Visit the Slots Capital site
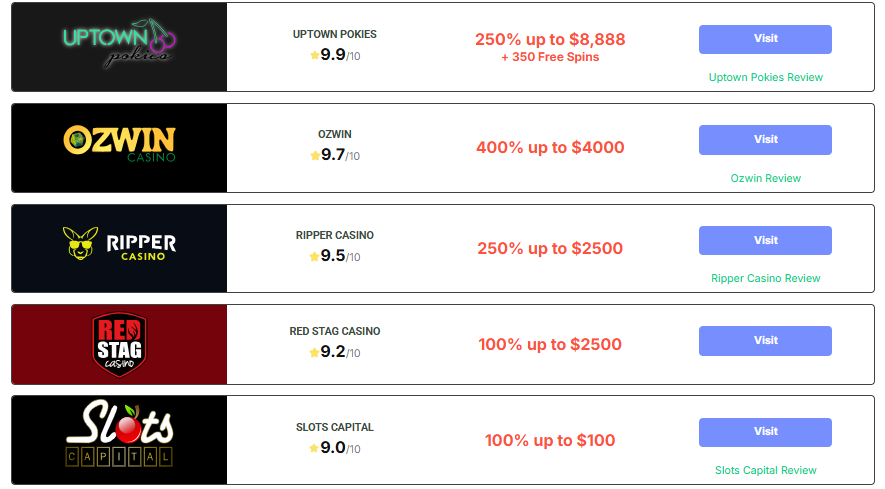Screen dimensions: 885x489 point(765,432)
